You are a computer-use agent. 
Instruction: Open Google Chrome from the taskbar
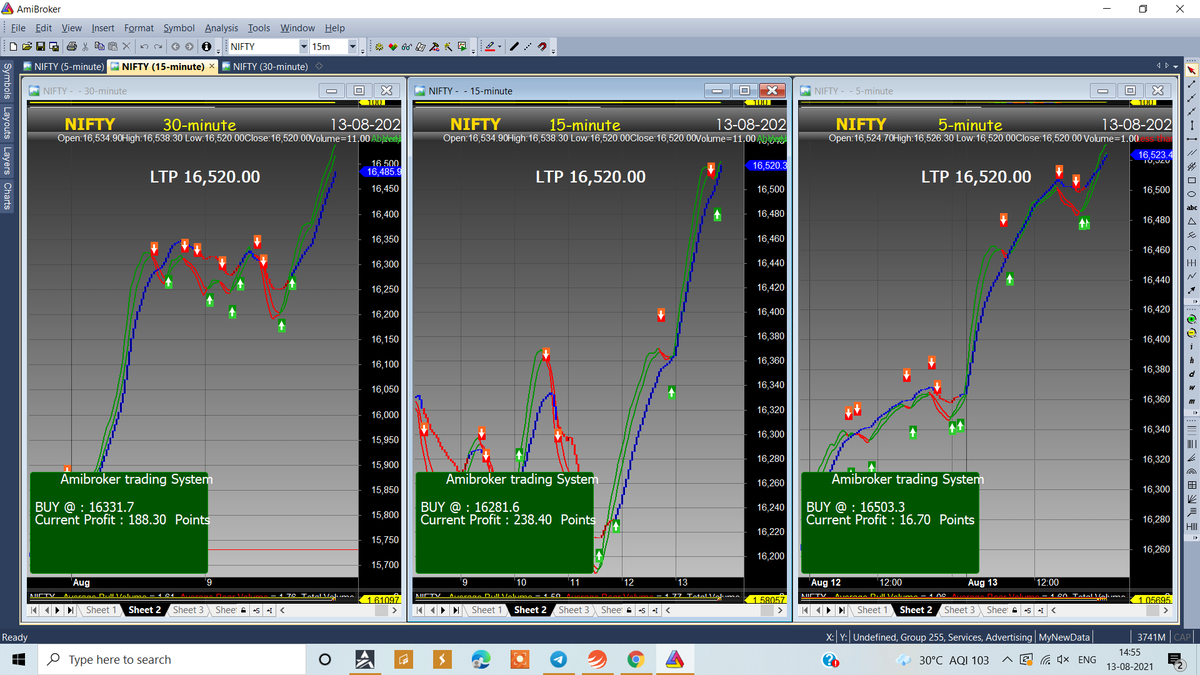click(635, 660)
